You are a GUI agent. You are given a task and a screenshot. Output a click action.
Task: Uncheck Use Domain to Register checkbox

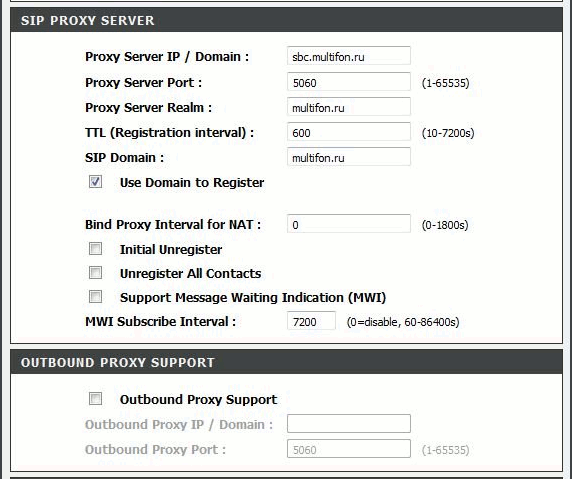96,182
